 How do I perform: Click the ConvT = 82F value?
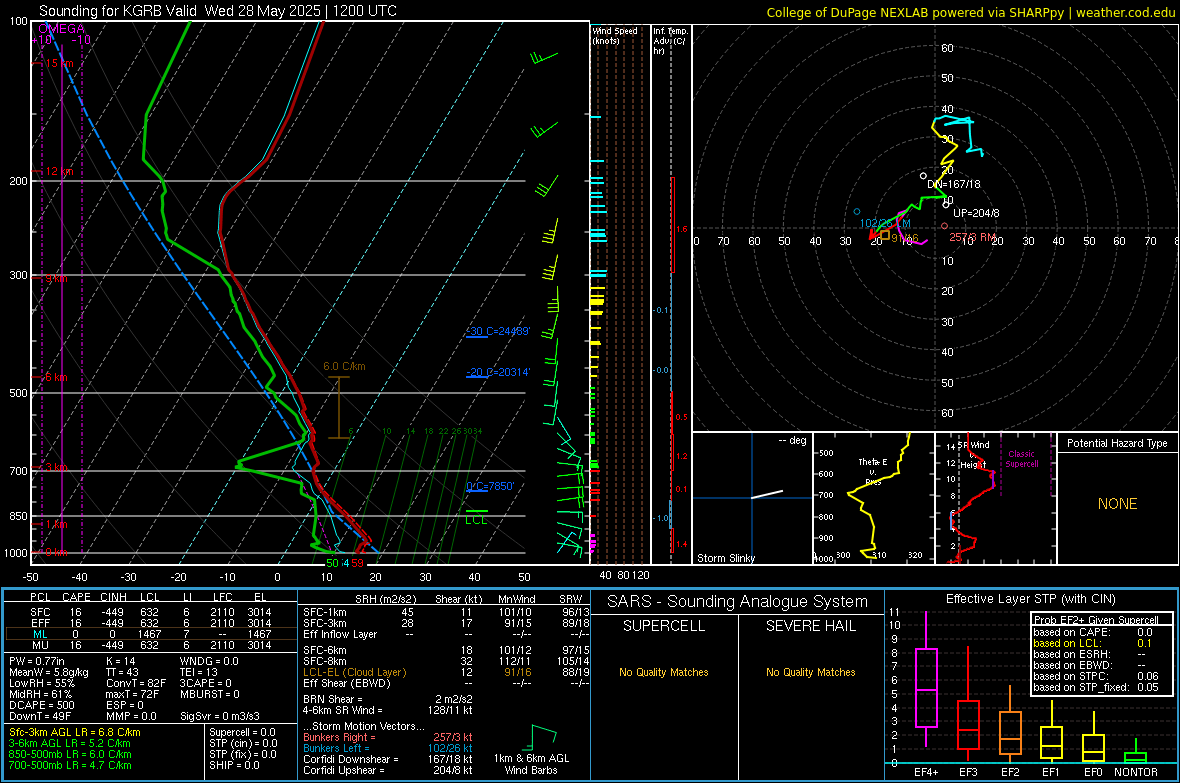[136, 683]
